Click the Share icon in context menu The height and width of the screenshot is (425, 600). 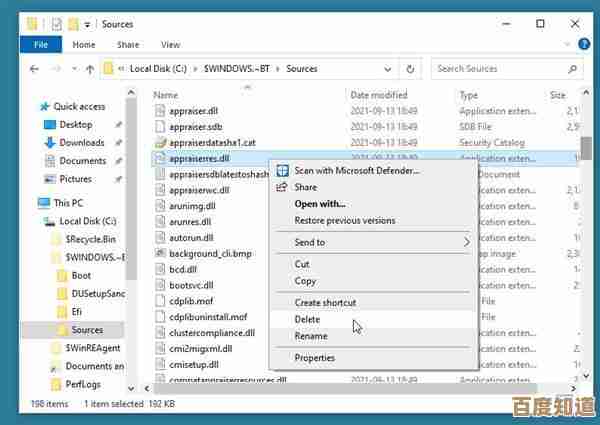pyautogui.click(x=282, y=187)
